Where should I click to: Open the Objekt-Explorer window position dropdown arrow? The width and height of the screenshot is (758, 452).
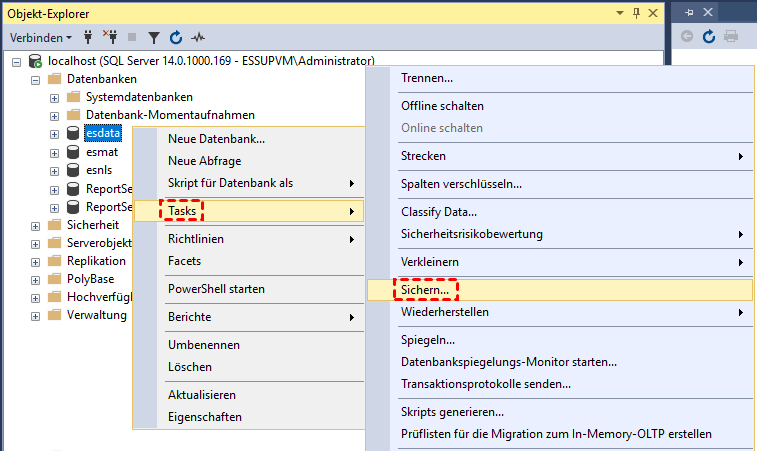point(617,11)
